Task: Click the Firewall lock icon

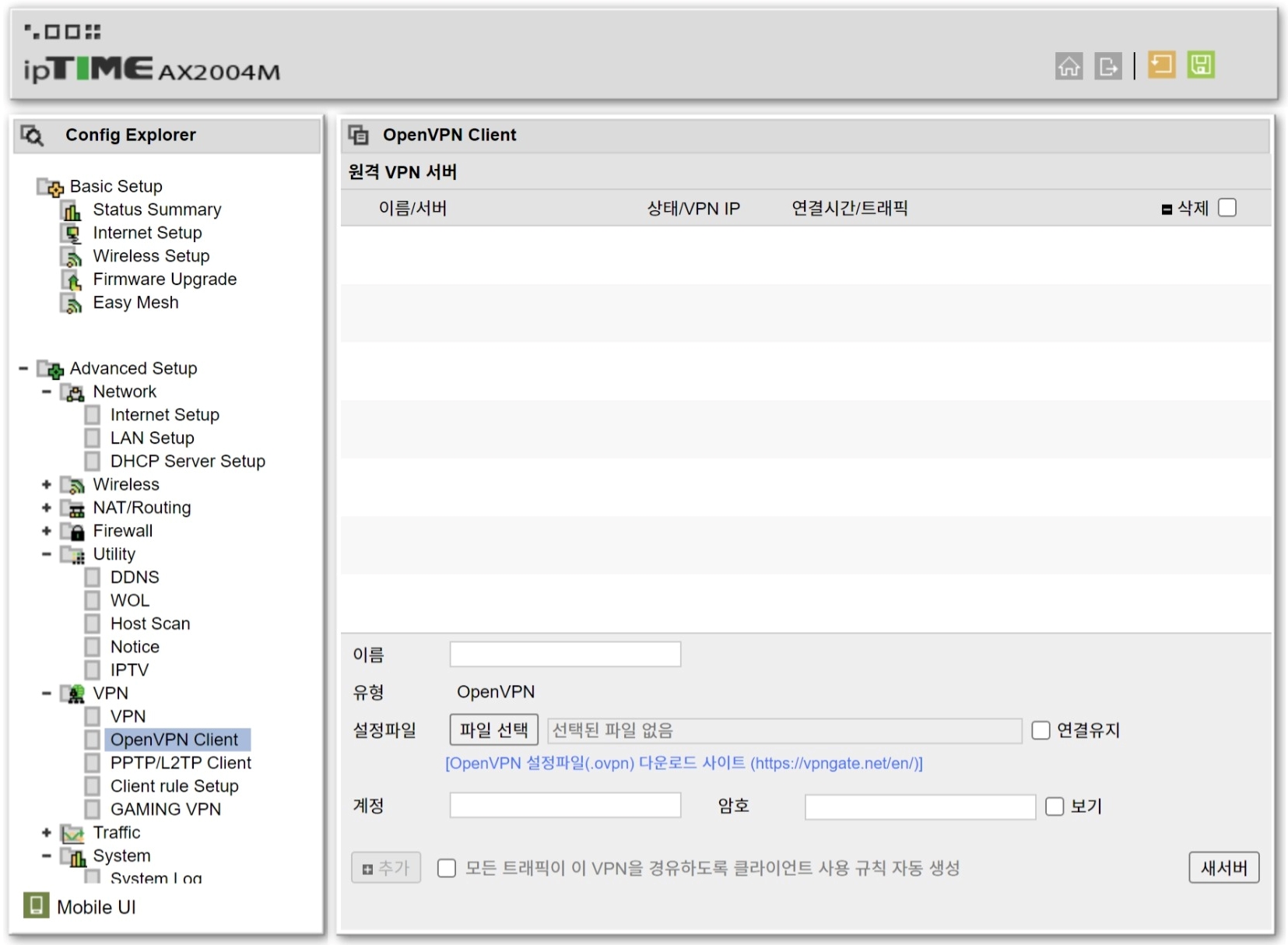Action: (x=72, y=532)
